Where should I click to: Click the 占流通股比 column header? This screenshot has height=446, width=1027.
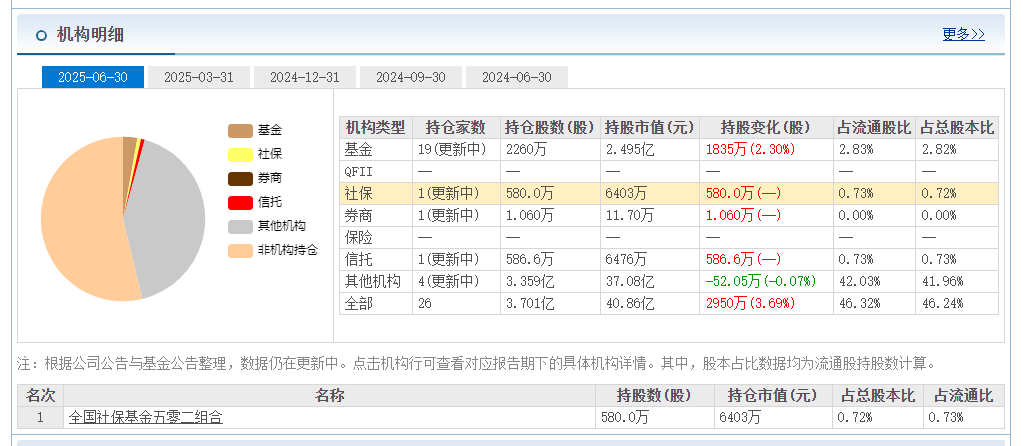click(x=874, y=128)
